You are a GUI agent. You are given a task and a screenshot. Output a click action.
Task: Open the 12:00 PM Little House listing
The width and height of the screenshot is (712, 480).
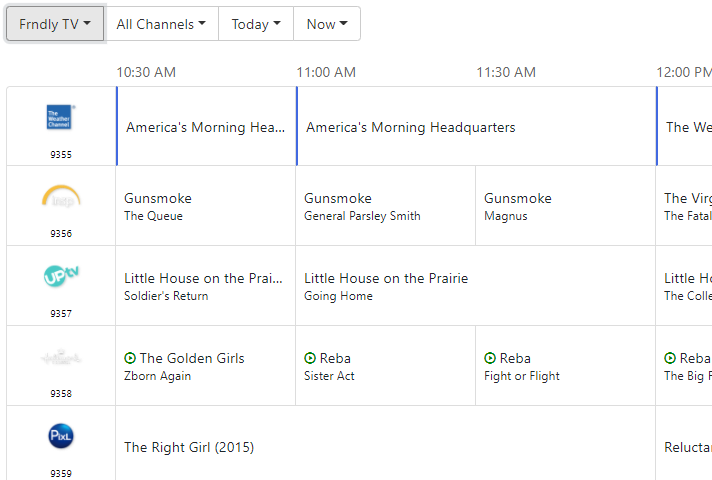[x=684, y=286]
